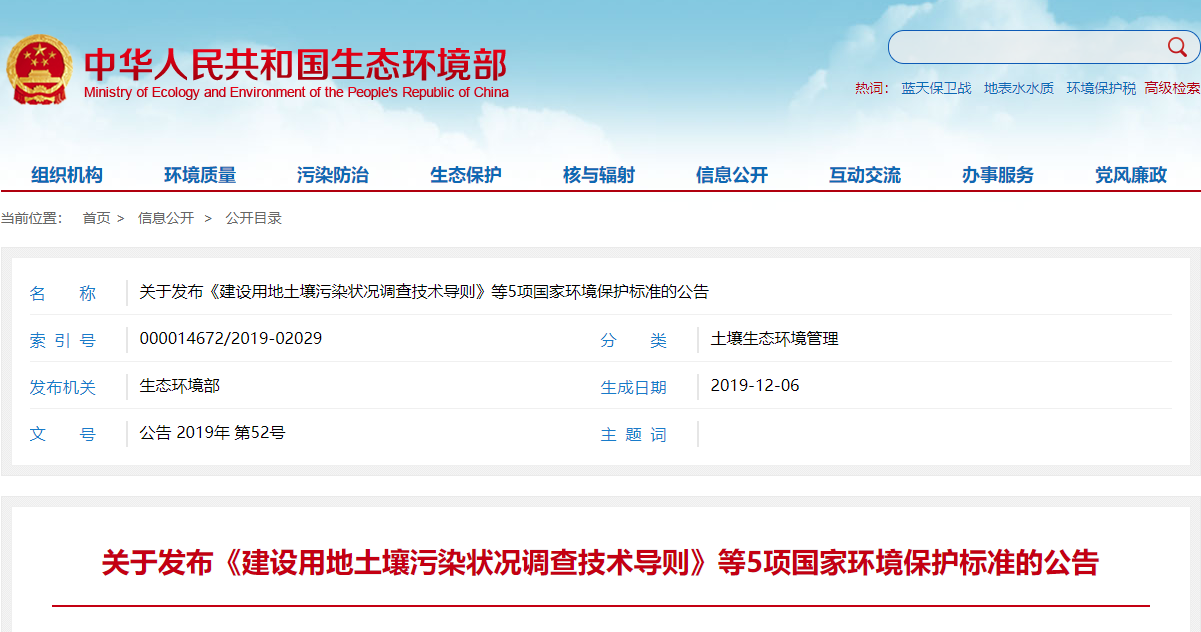1201x632 pixels.
Task: Click the 地表水水质 hot keyword
Action: point(1018,88)
